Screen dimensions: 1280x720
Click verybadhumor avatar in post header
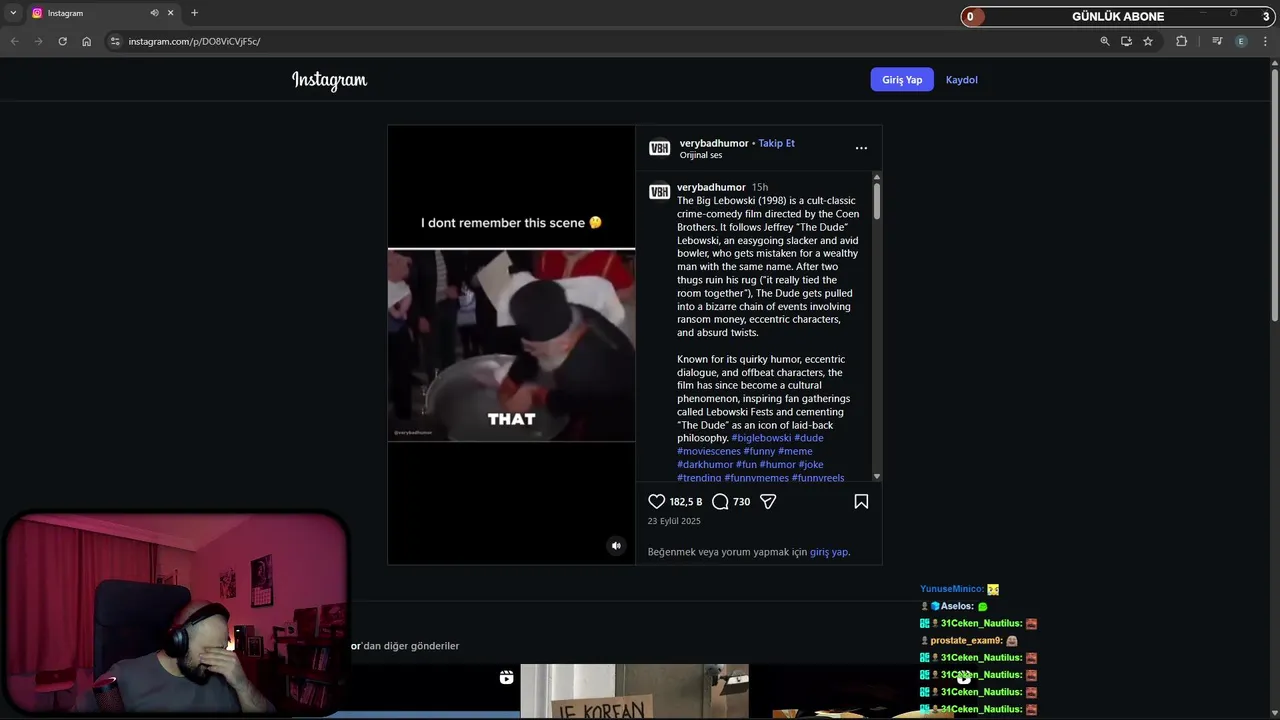tap(659, 148)
